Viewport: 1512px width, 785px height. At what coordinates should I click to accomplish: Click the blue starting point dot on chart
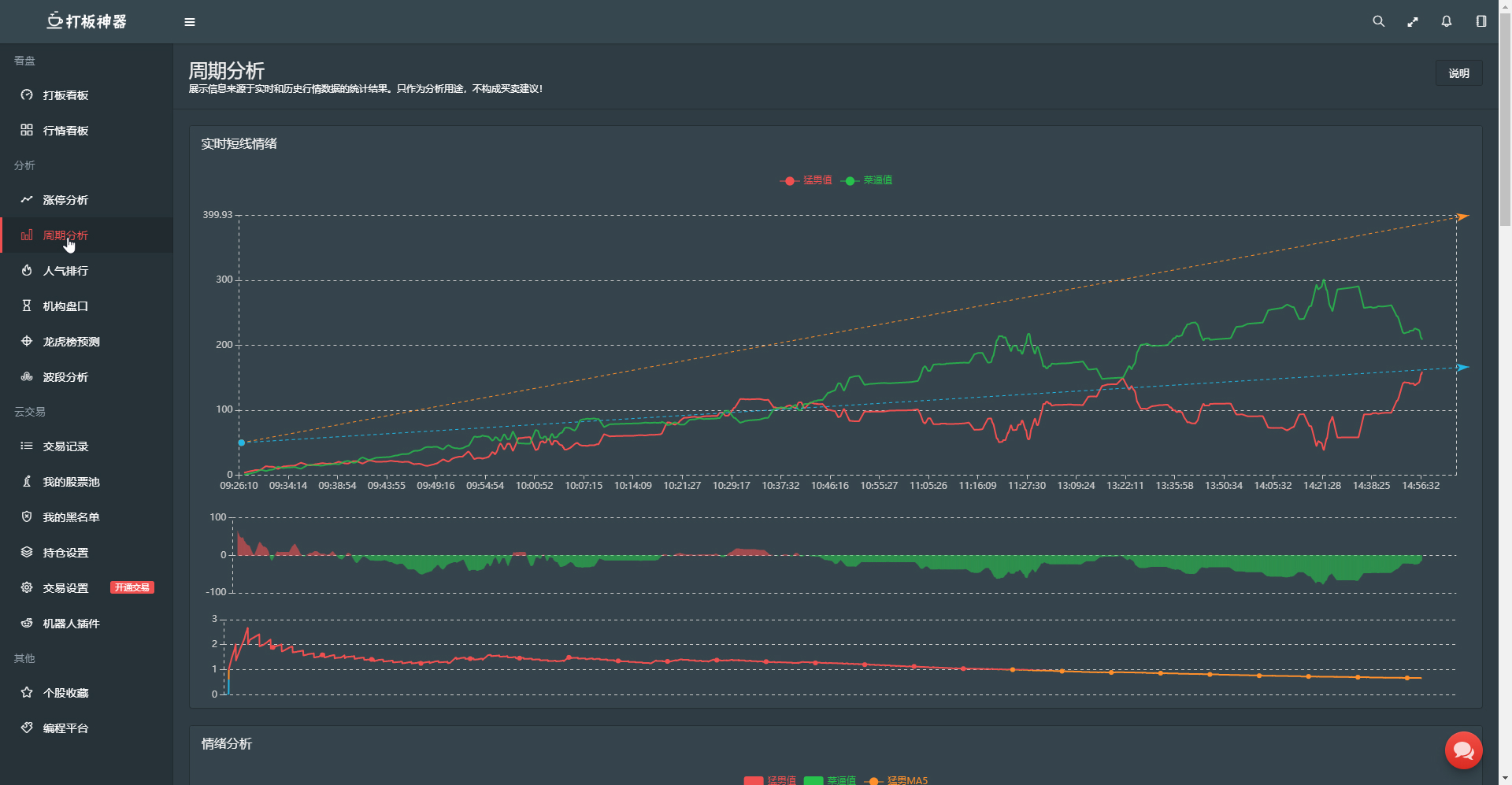point(242,442)
